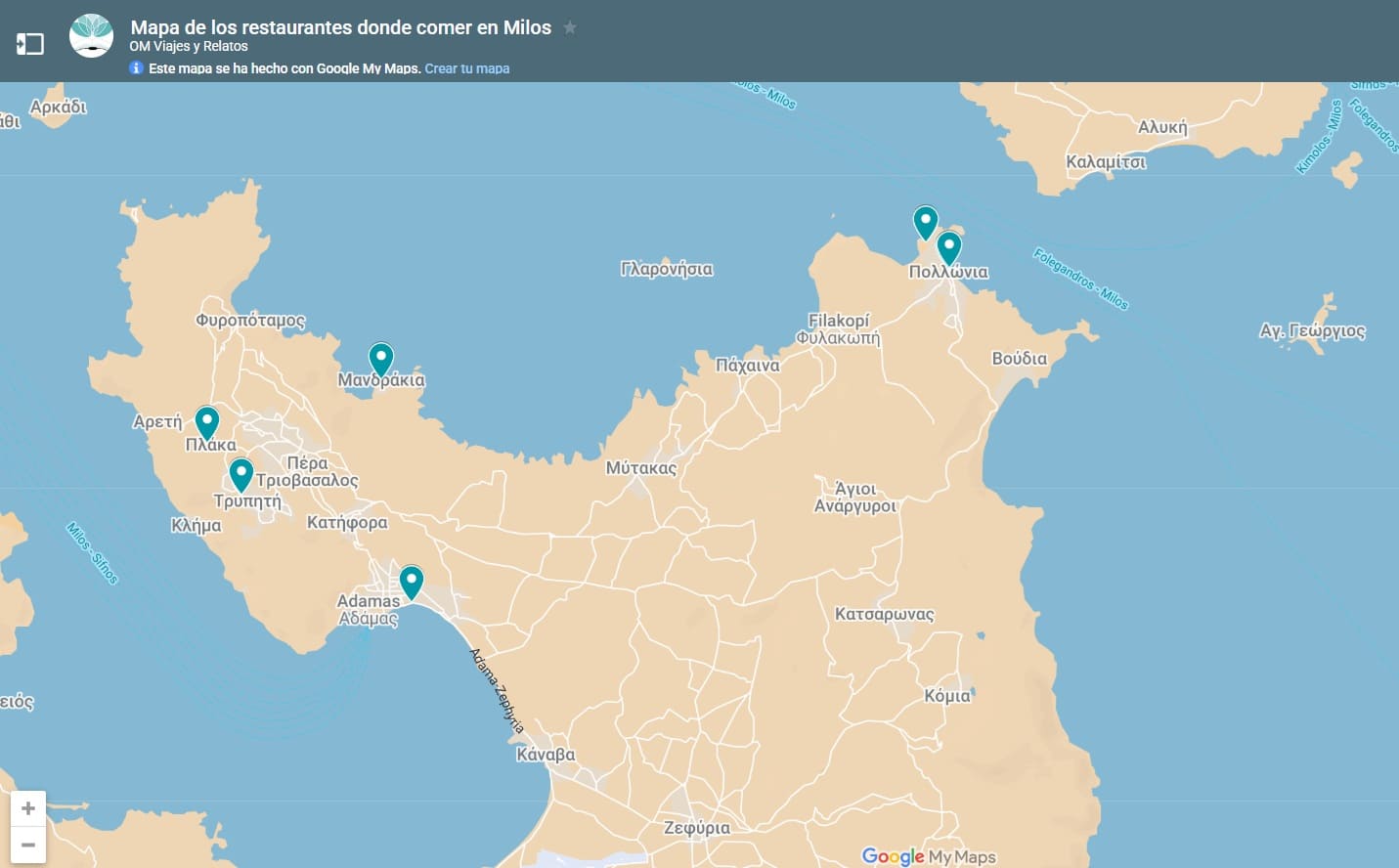
Task: Click the Κόμια place label
Action: click(x=947, y=696)
